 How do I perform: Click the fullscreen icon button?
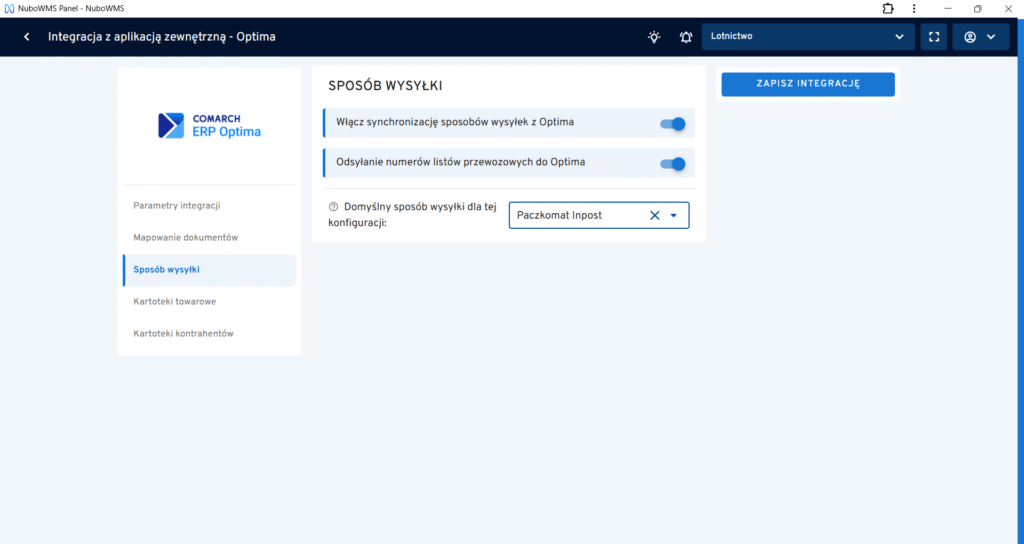[x=933, y=37]
